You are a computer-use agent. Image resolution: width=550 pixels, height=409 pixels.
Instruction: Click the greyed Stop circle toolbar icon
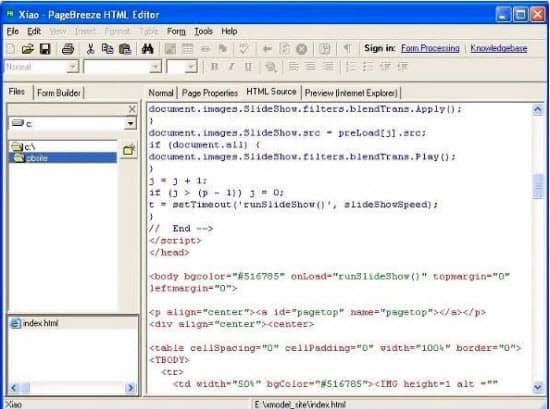click(302, 49)
